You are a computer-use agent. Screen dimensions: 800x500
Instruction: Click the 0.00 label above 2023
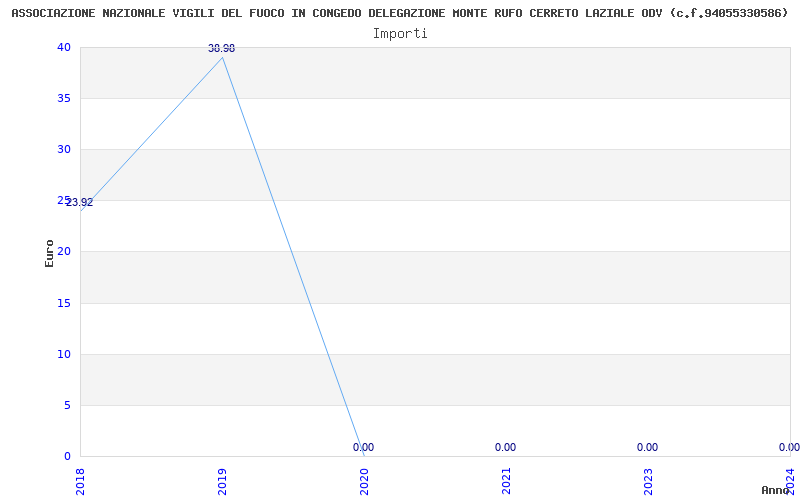pos(647,447)
